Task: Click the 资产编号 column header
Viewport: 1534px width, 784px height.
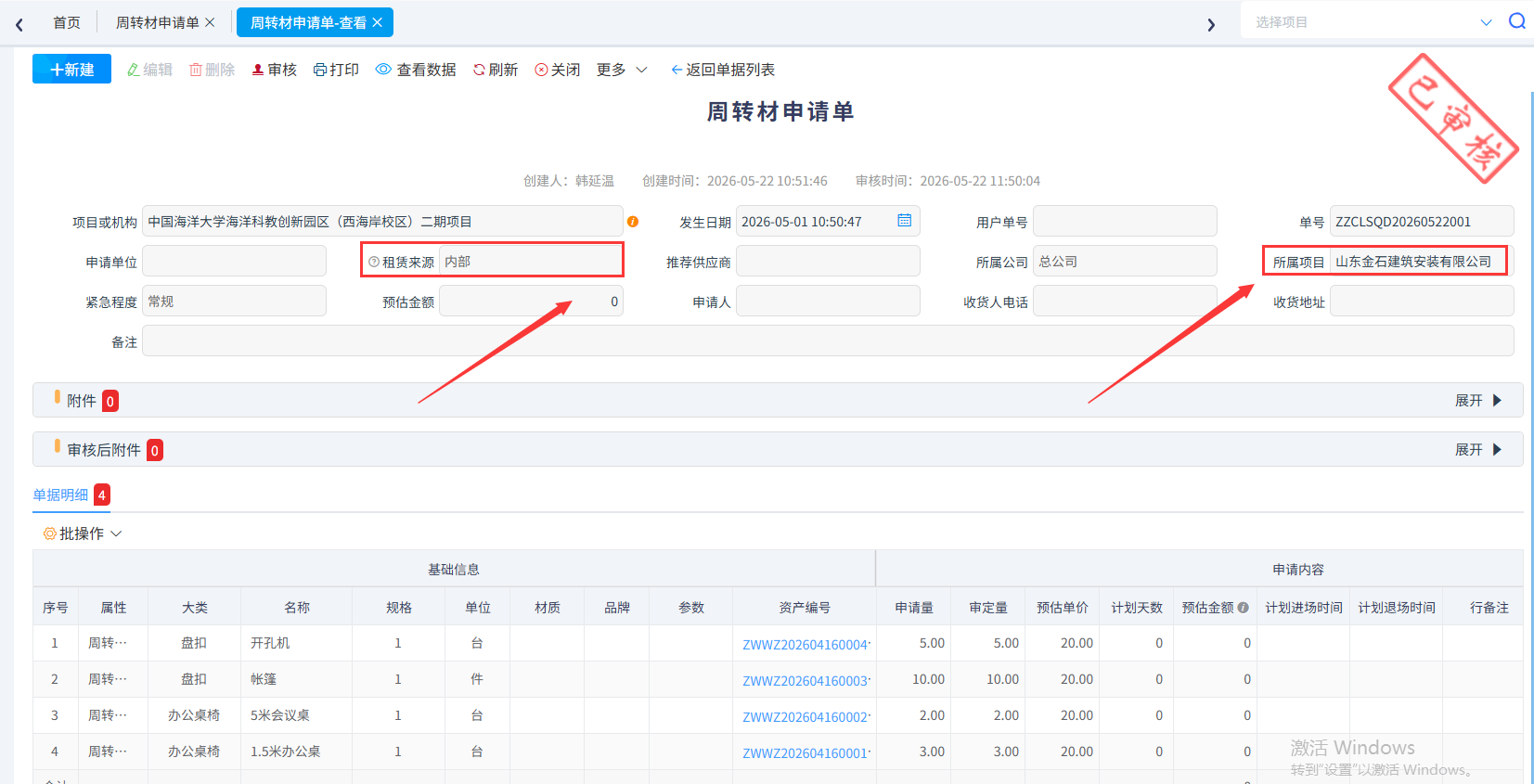Action: [x=805, y=608]
